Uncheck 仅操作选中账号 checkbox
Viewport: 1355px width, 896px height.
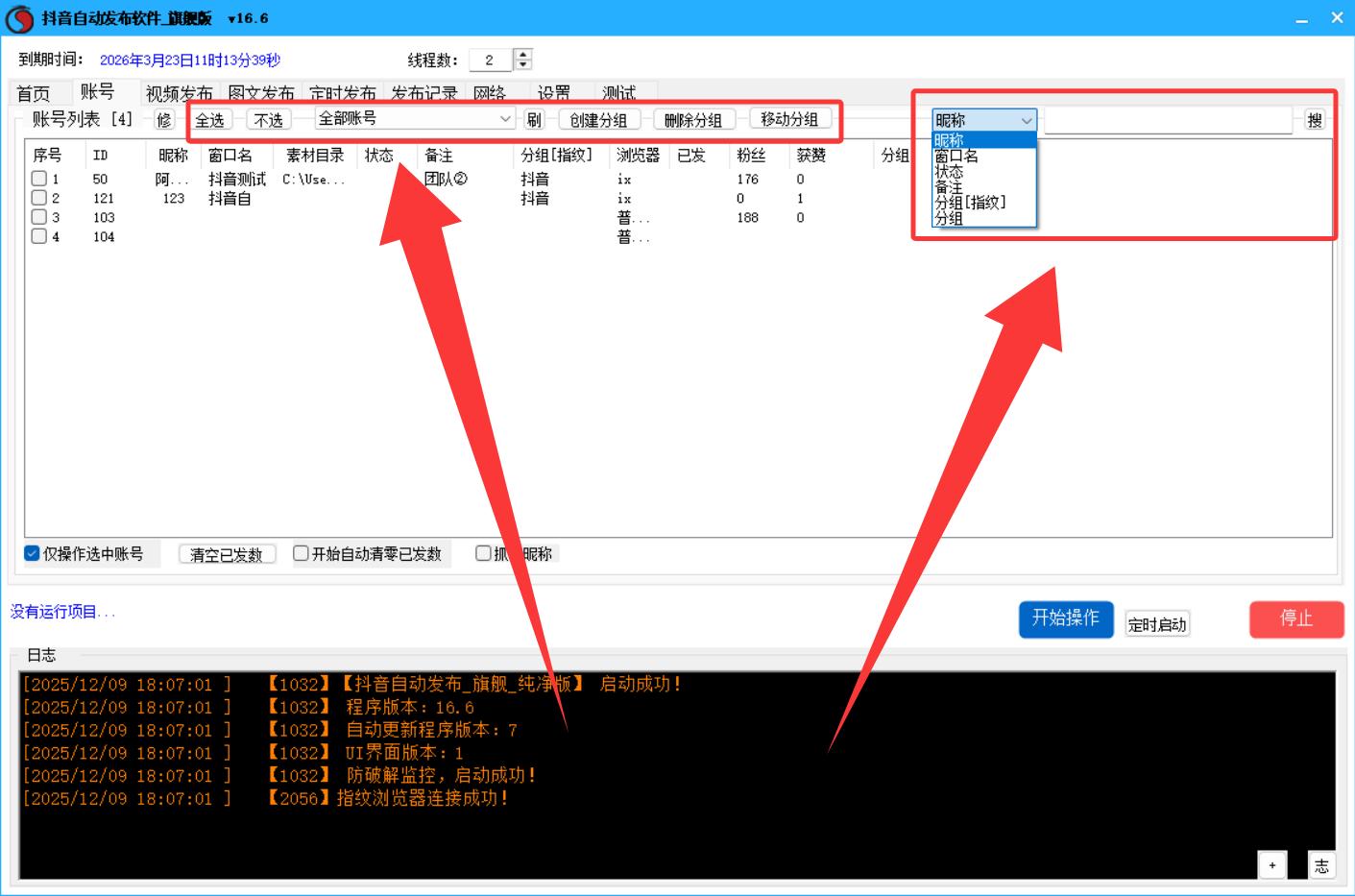click(32, 553)
